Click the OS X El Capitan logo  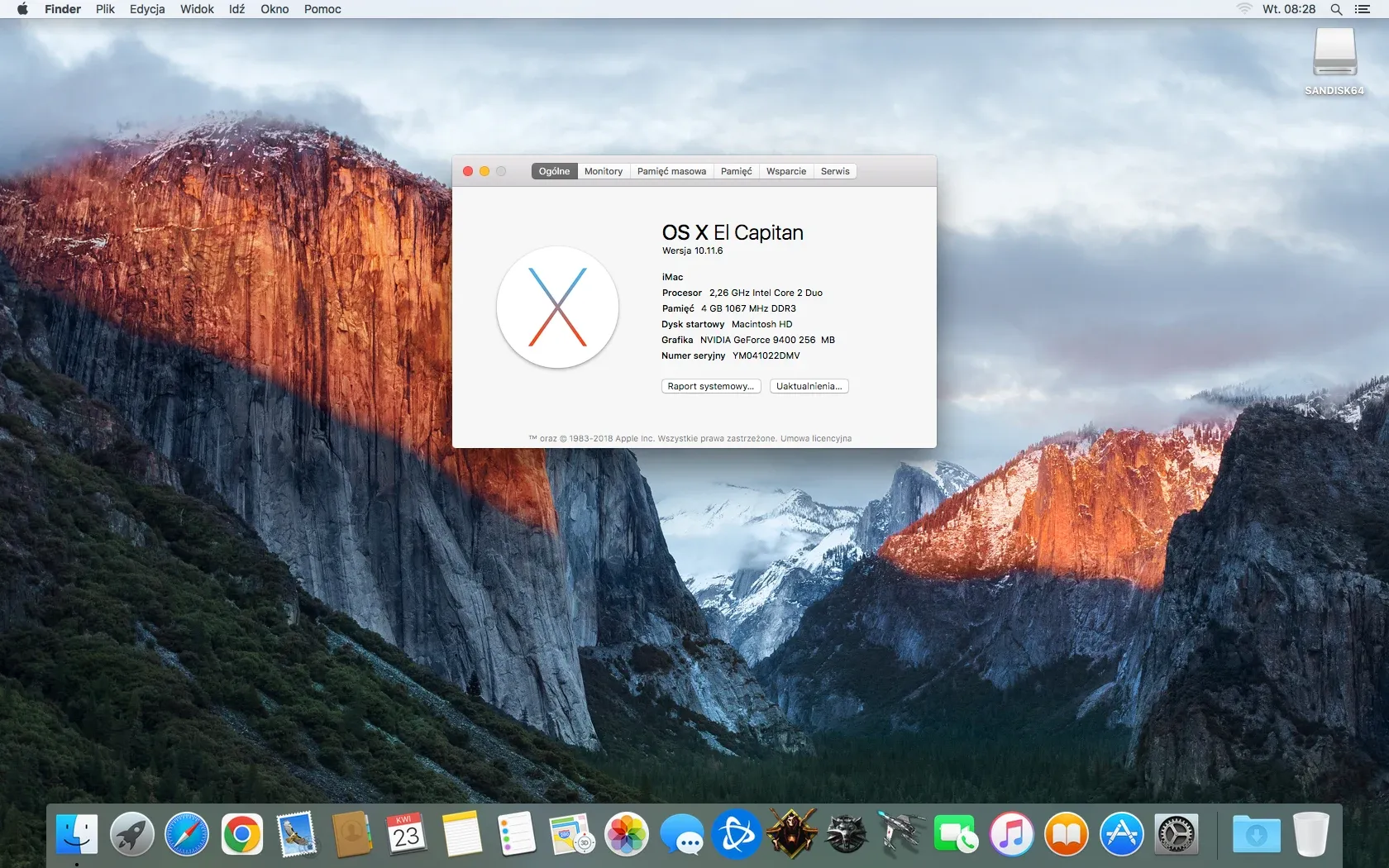[x=557, y=308]
